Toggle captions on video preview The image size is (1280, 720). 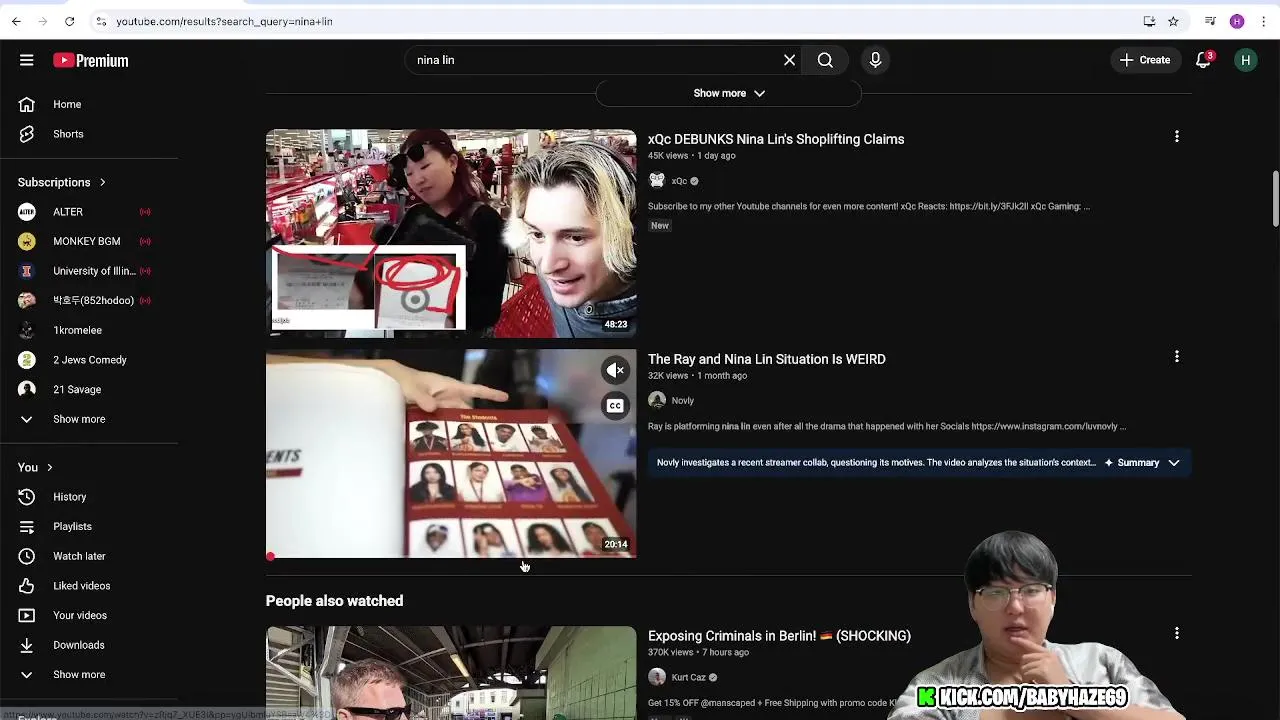(615, 405)
